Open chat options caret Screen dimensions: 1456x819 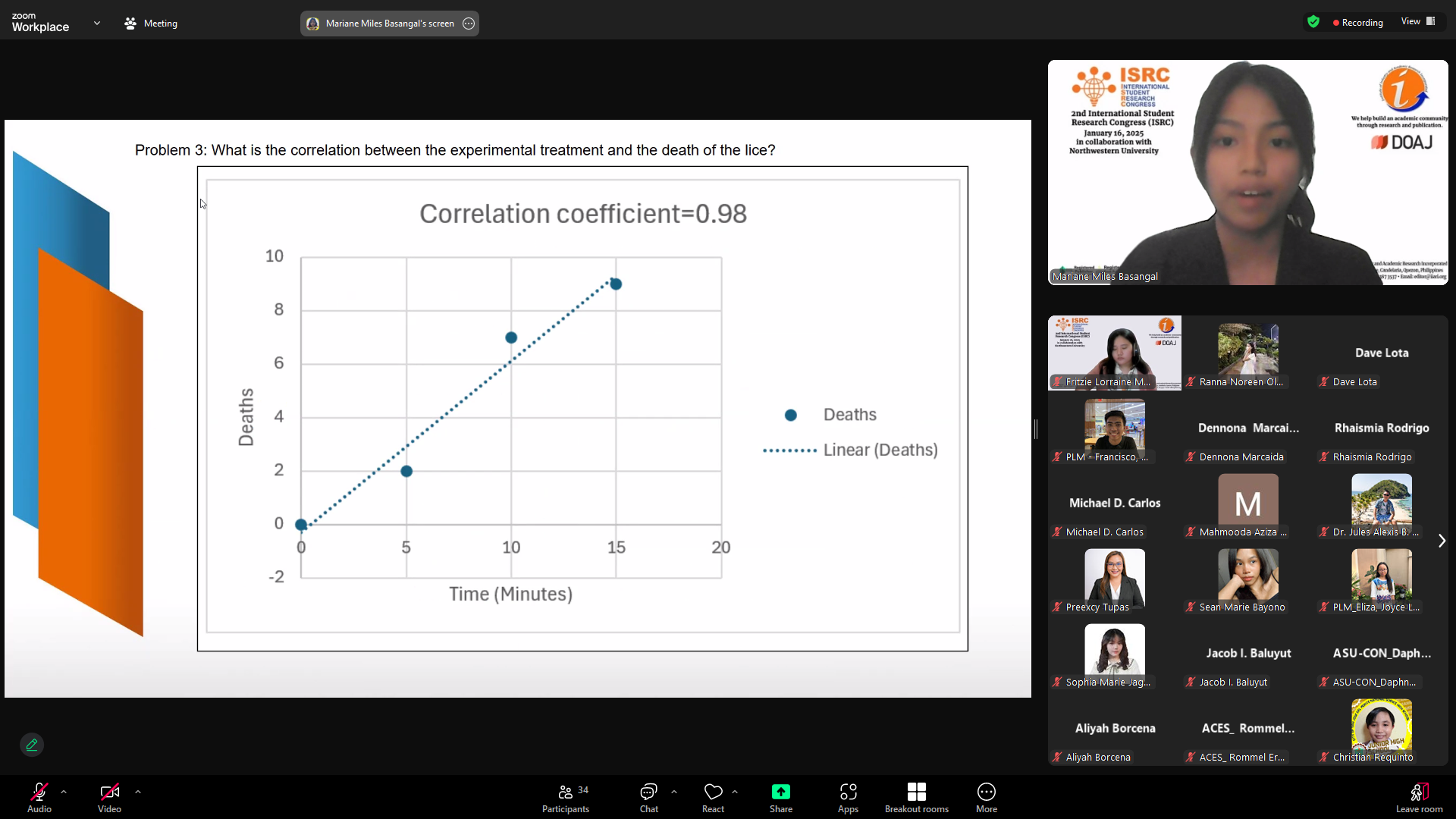[674, 792]
